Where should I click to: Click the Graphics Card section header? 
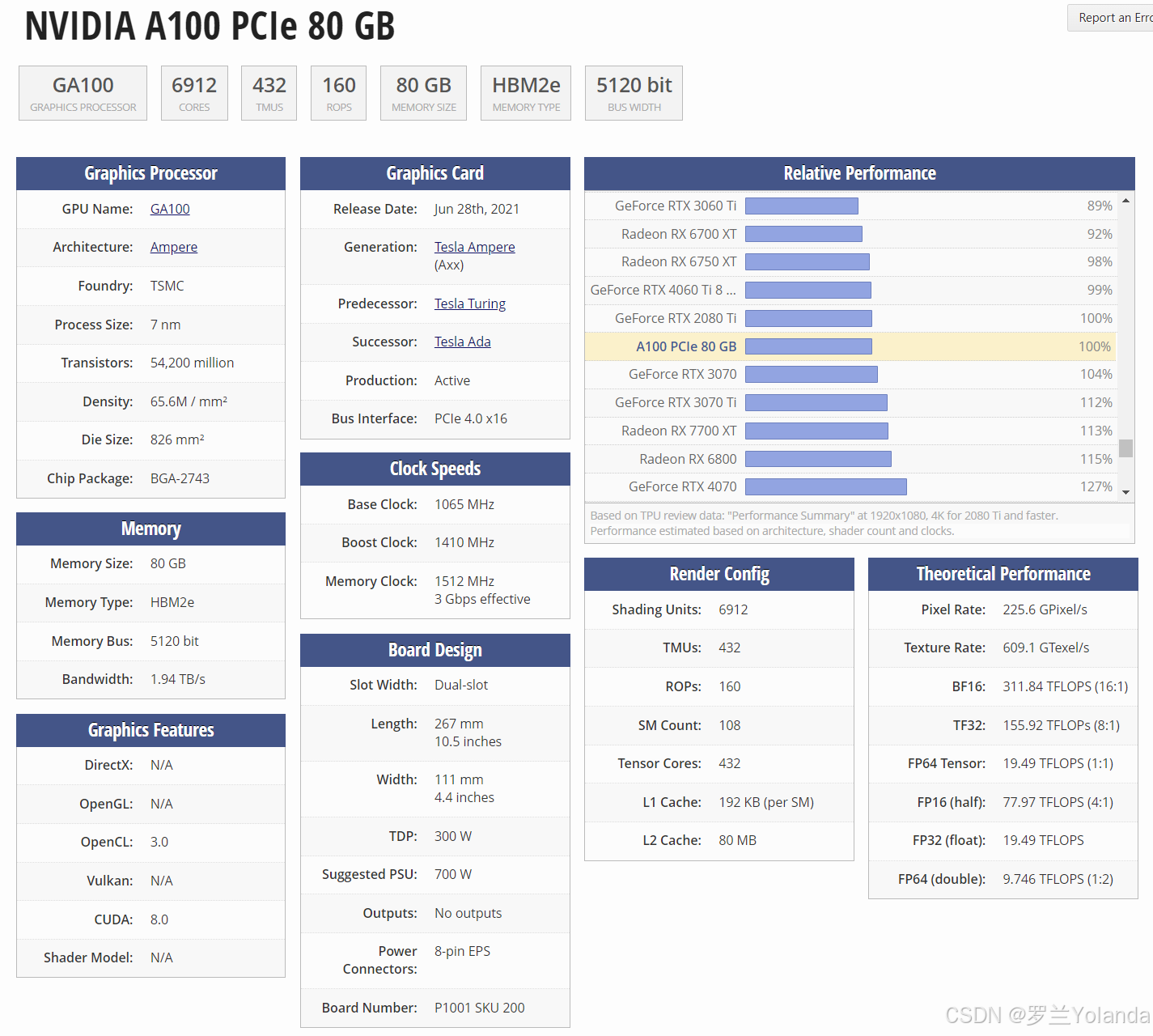point(435,173)
